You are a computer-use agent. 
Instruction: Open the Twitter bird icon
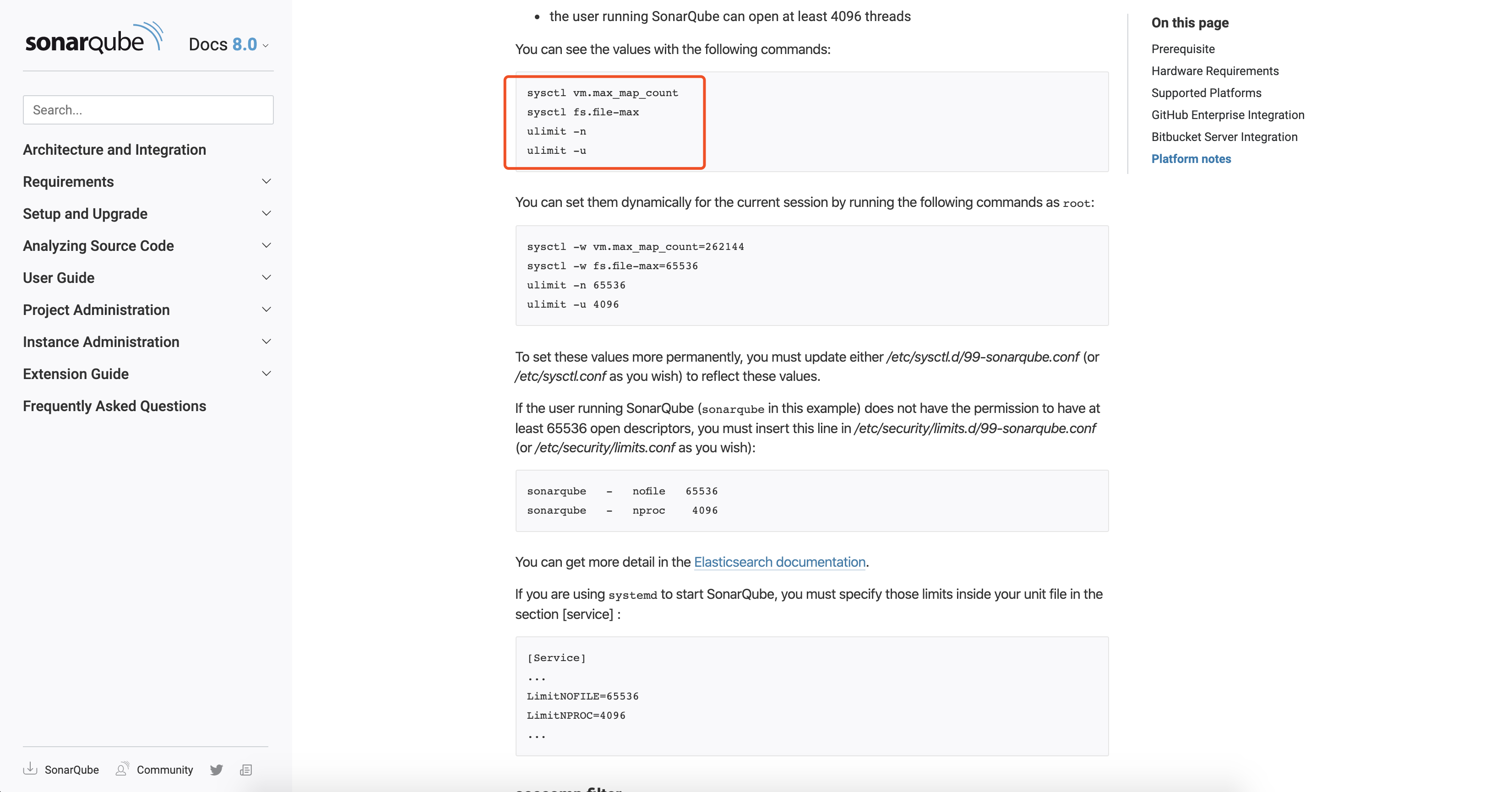(x=216, y=769)
